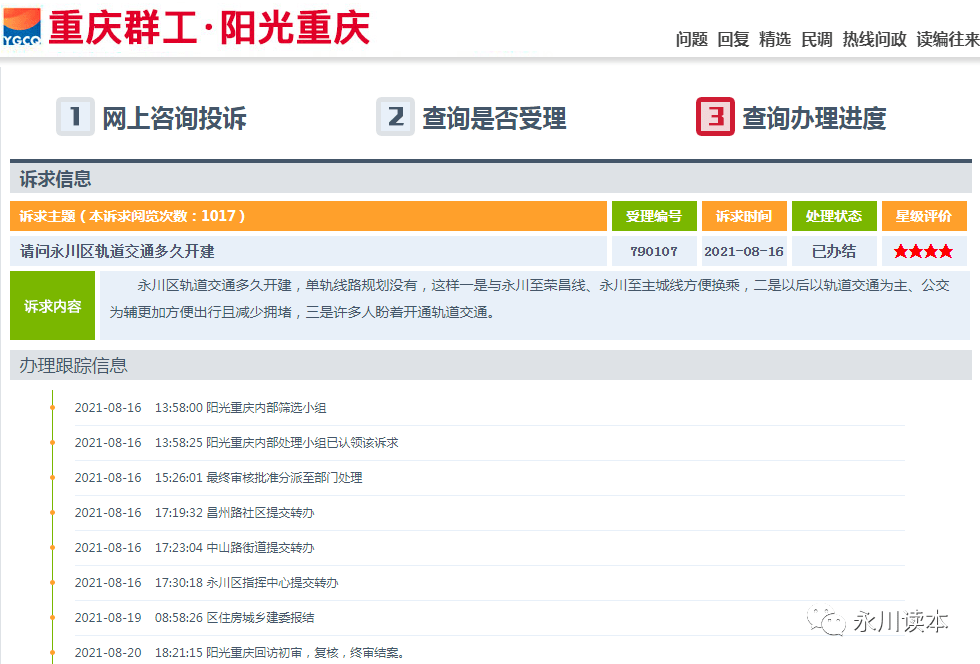Click the 17:19:32 昌州路社区提交转办 entry

pyautogui.click(x=194, y=513)
